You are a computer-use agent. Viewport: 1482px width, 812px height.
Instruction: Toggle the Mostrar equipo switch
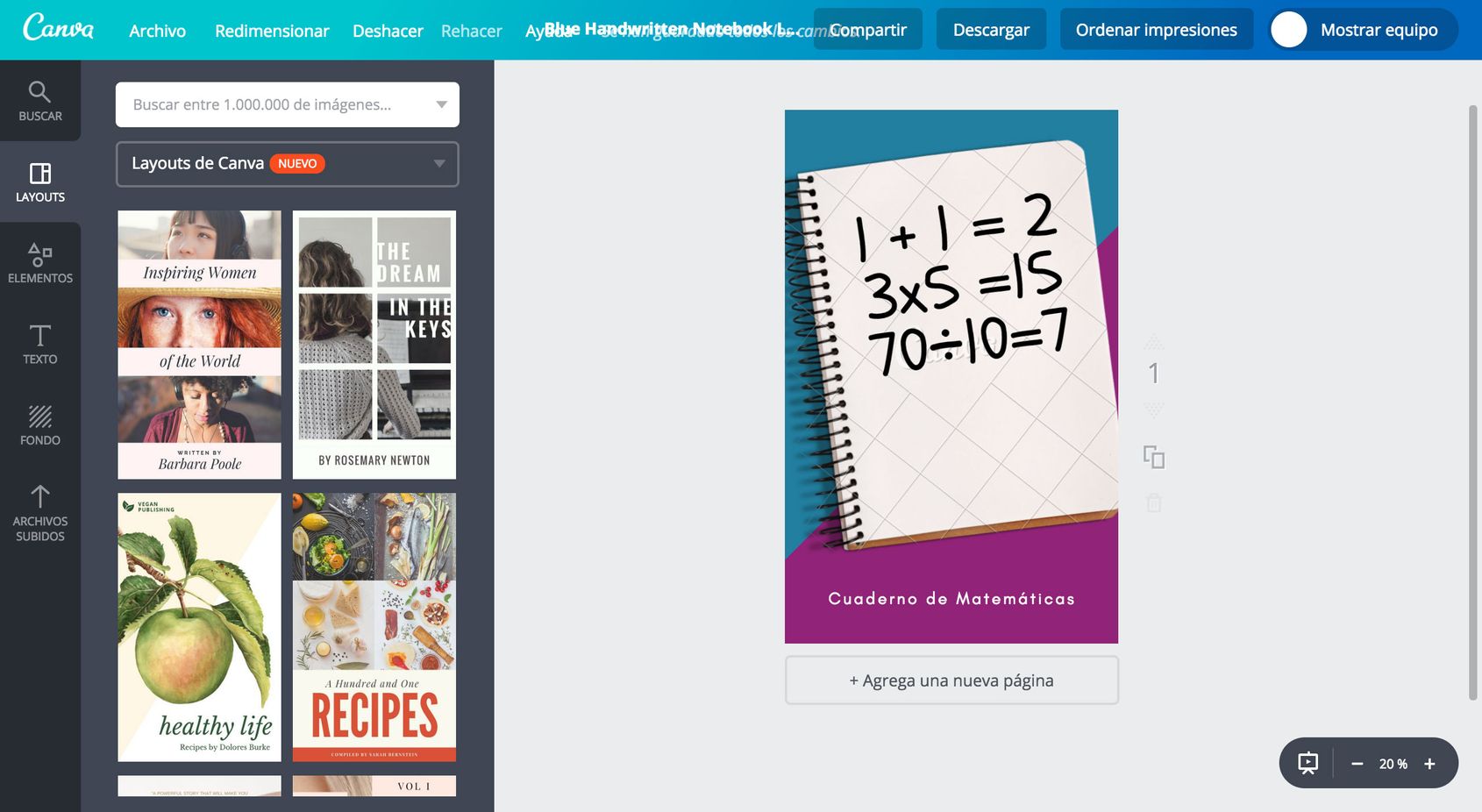(1289, 30)
